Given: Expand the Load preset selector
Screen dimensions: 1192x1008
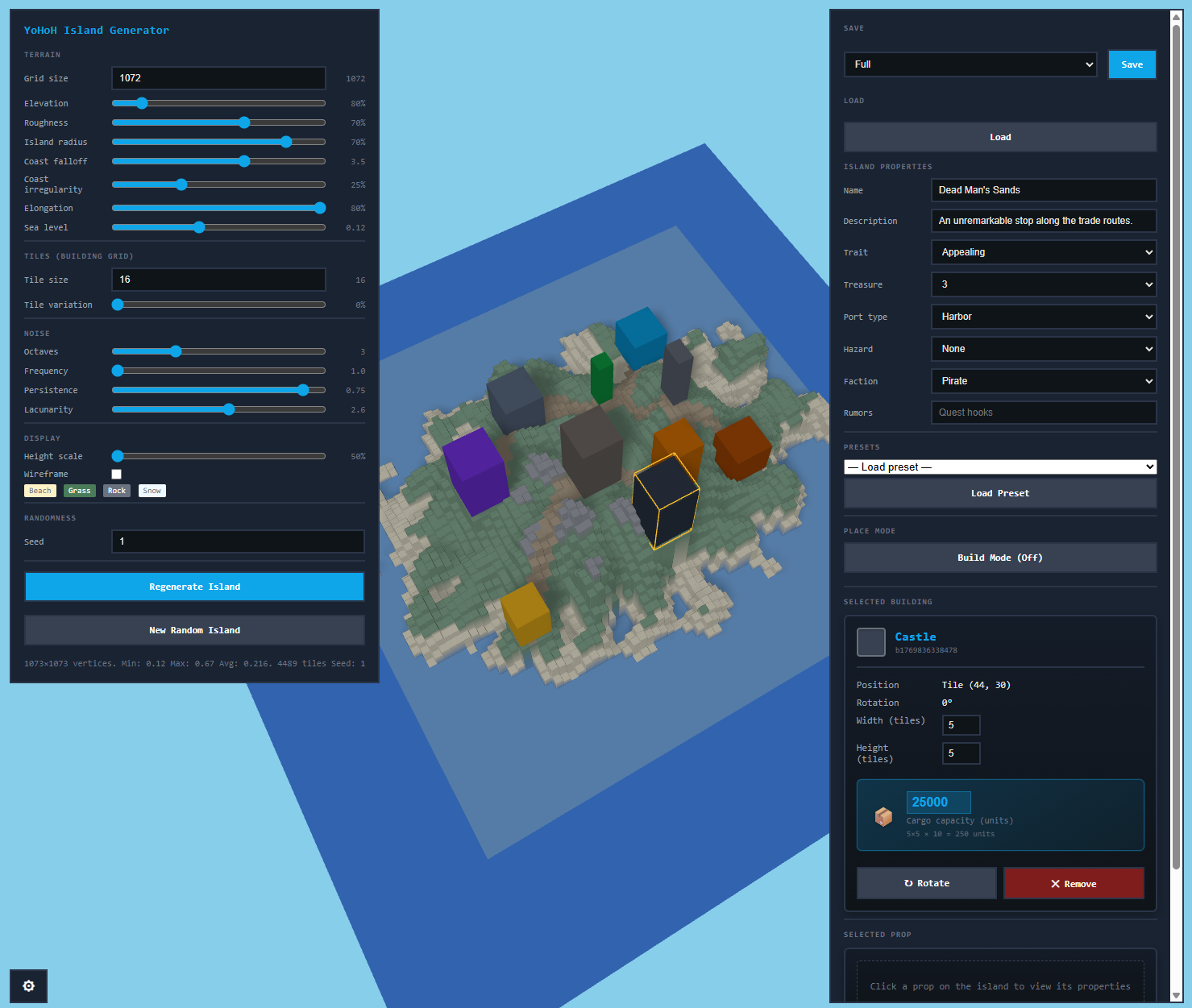Looking at the screenshot, I should tap(999, 467).
